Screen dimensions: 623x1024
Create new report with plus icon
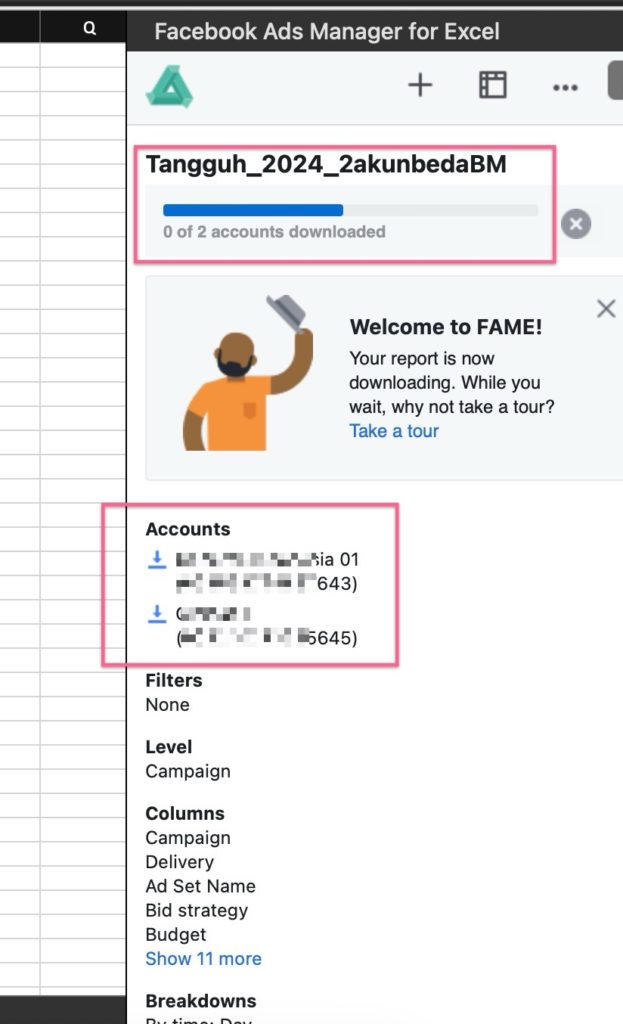420,85
